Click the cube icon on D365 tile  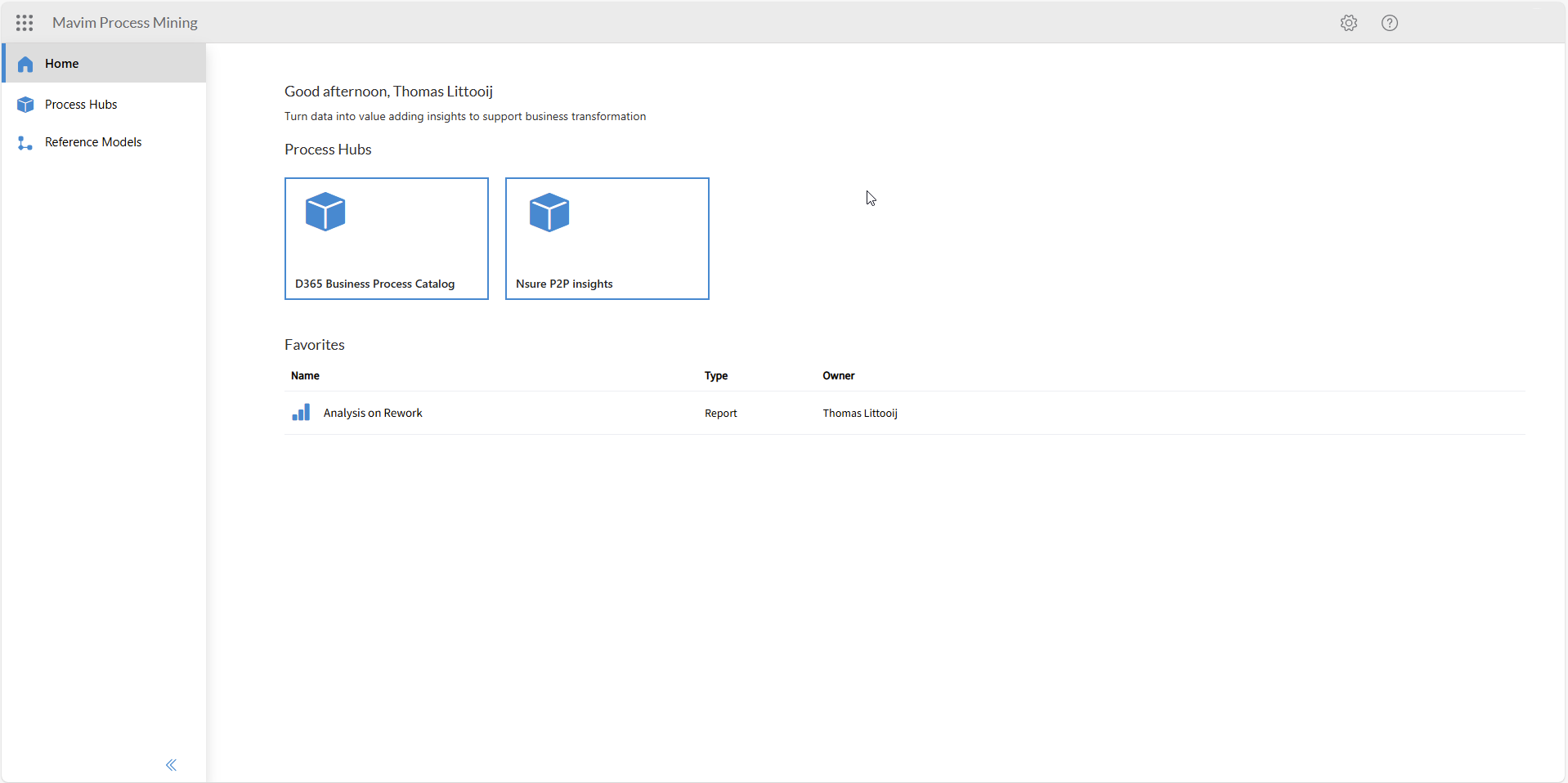tap(325, 212)
